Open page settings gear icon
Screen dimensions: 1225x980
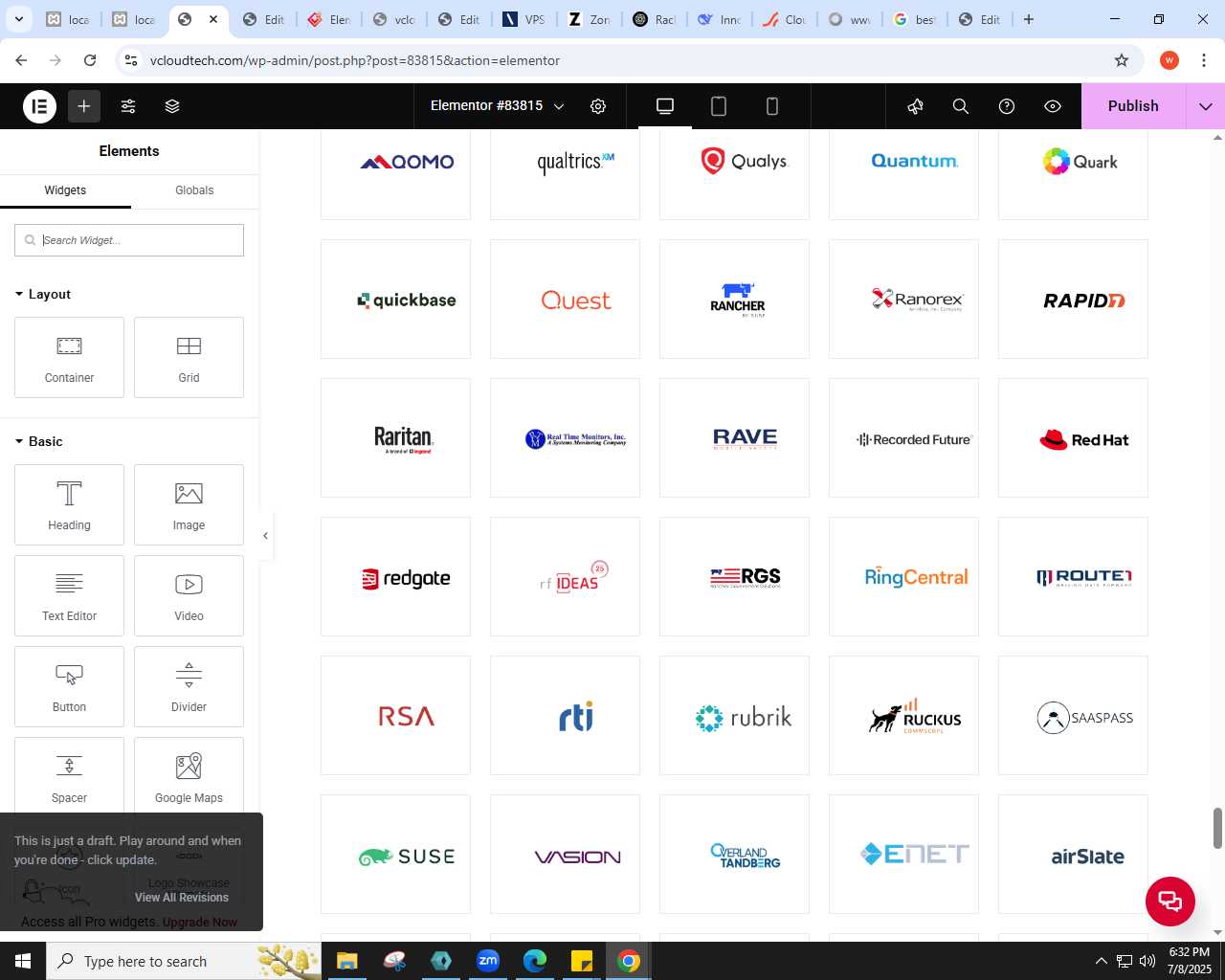[598, 106]
